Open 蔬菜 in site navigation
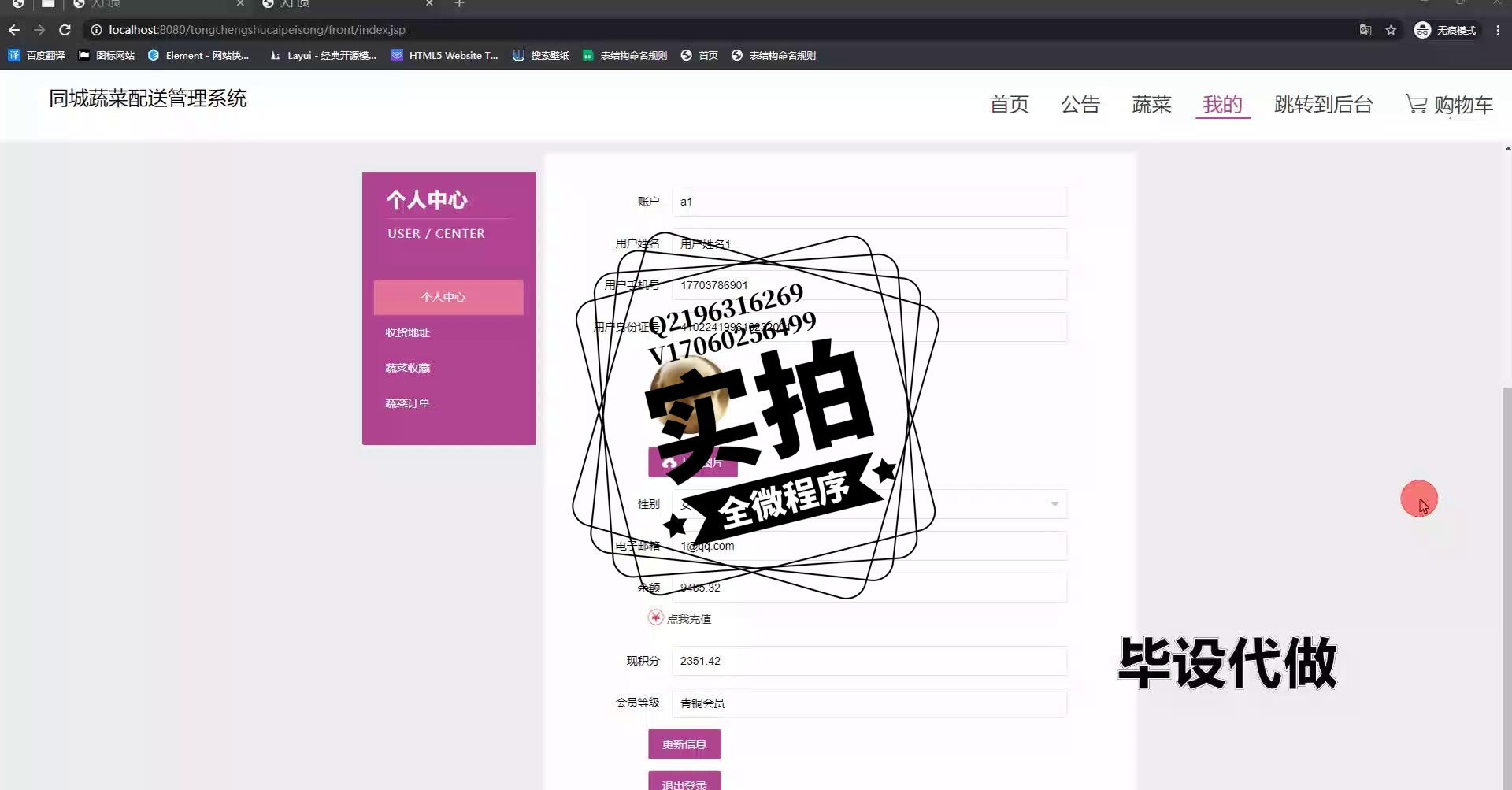Viewport: 1512px width, 790px height. [1151, 104]
